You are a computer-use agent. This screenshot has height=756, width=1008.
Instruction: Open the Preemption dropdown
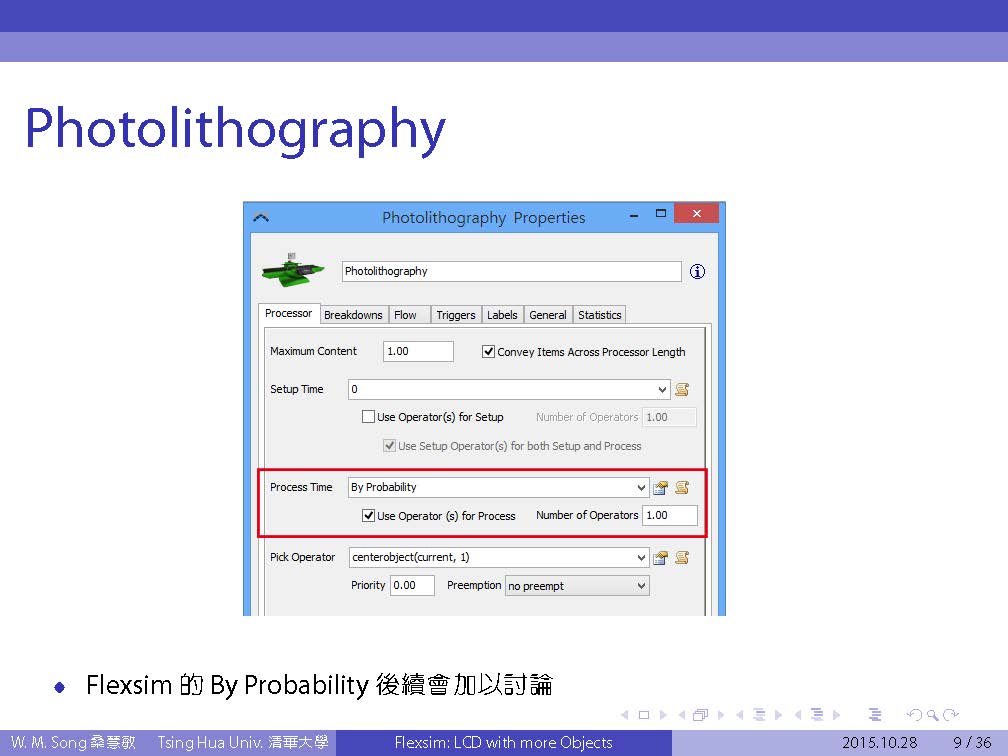click(641, 587)
